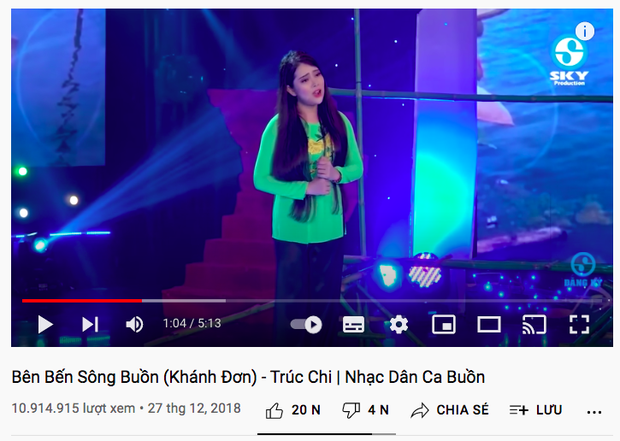Switch to theater mode

tap(489, 324)
